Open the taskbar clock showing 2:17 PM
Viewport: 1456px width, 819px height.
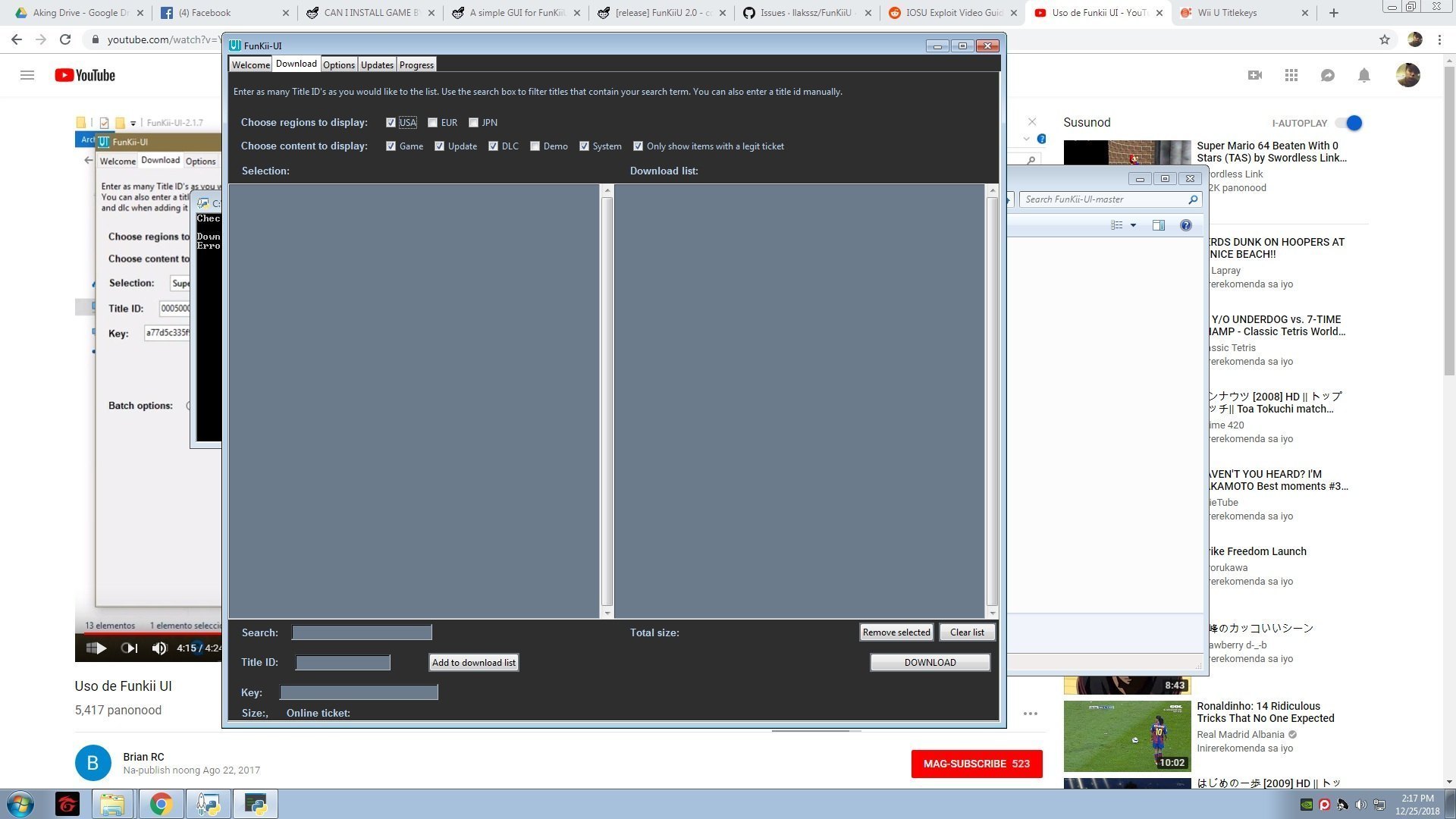click(1417, 804)
